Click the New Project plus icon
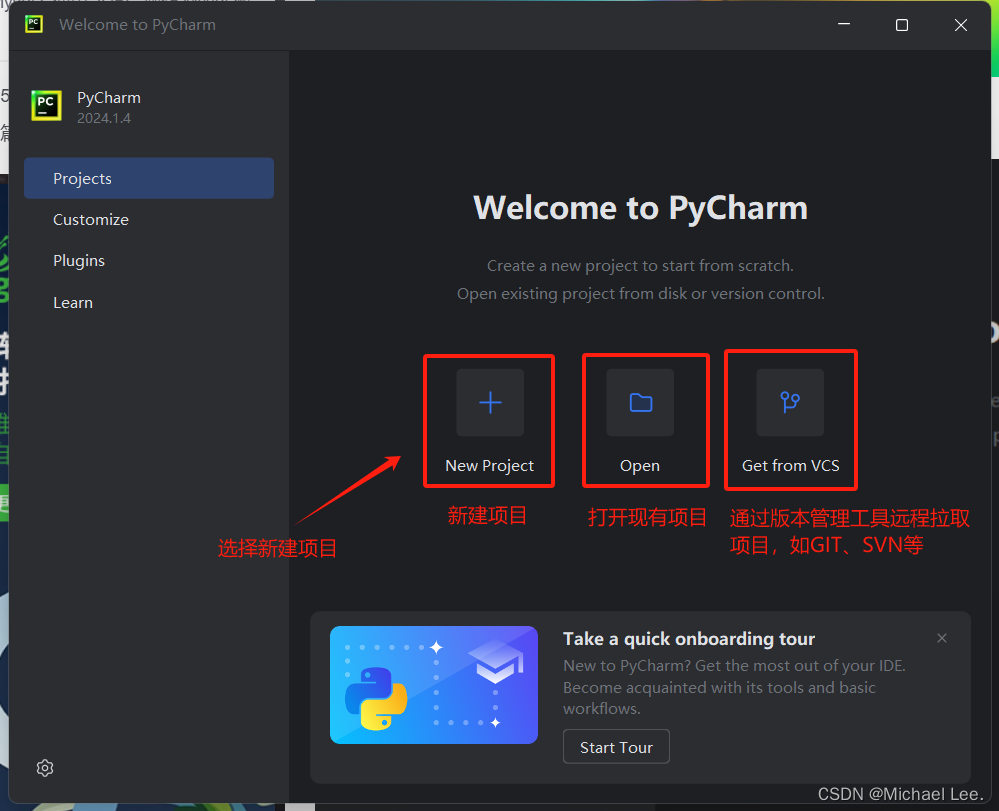 tap(490, 403)
